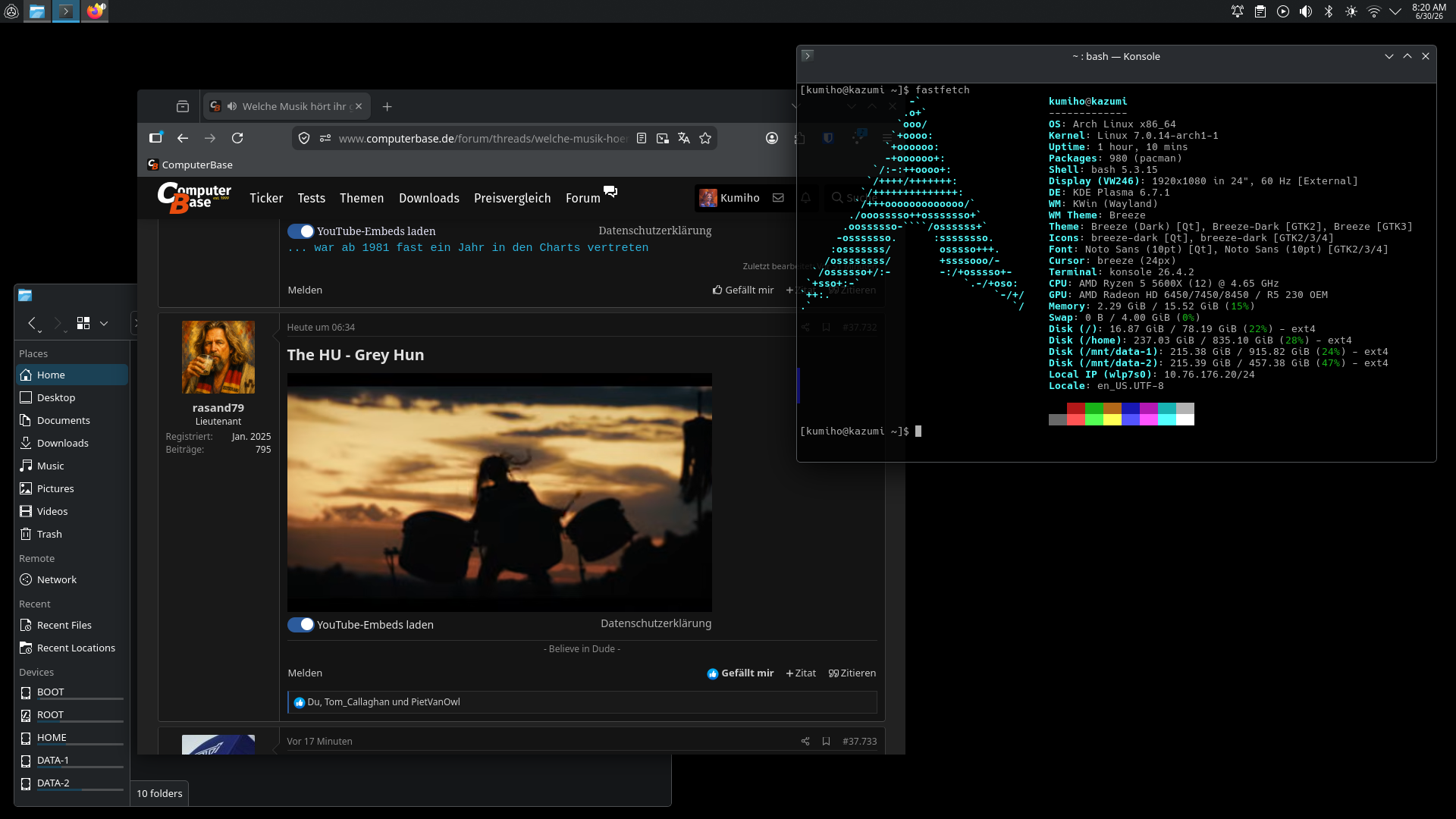Image resolution: width=1456 pixels, height=819 pixels.
Task: Switch to Firefox in the taskbar
Action: pyautogui.click(x=95, y=11)
